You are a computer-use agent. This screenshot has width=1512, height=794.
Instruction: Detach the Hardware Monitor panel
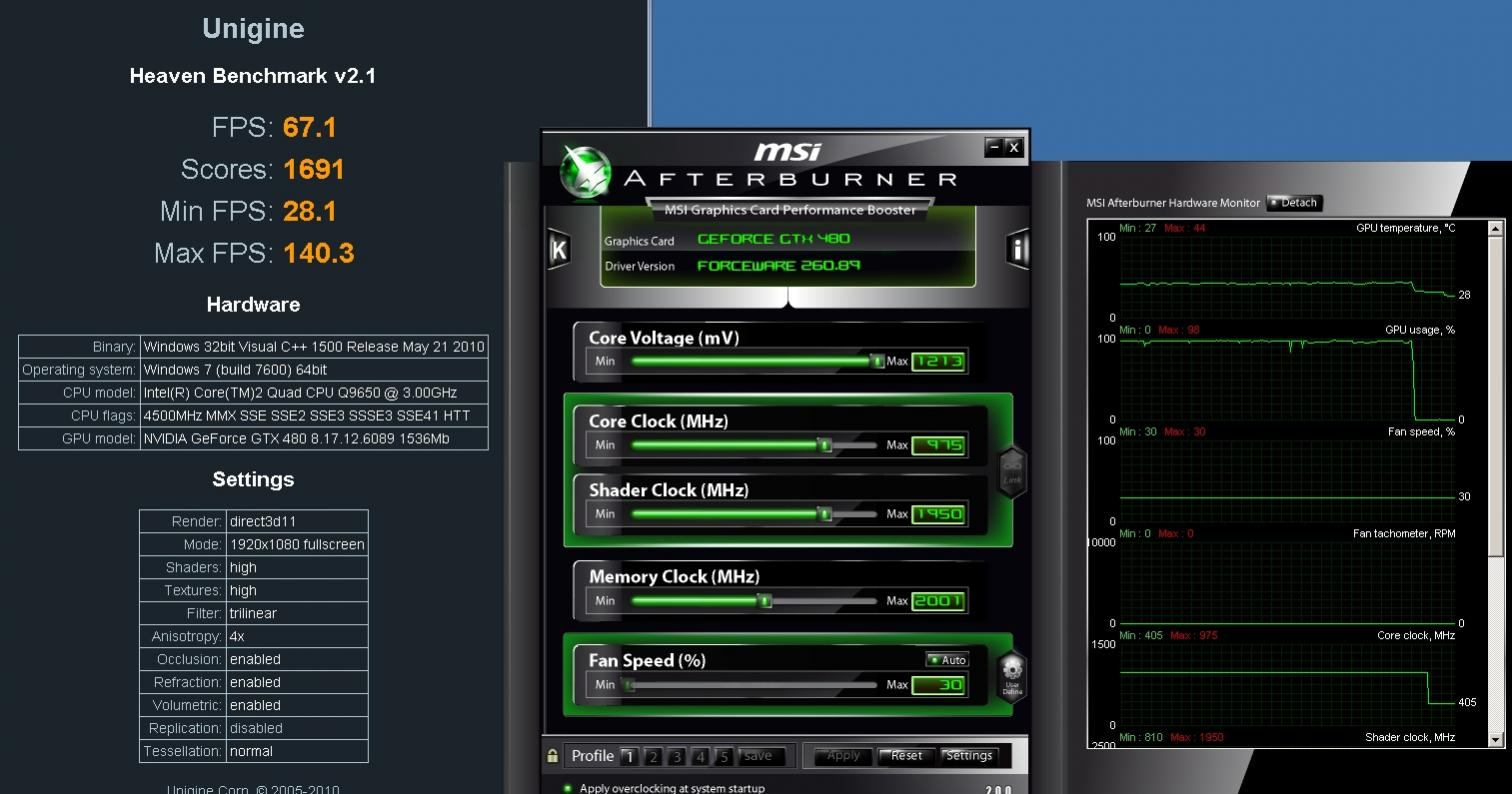(x=1294, y=203)
